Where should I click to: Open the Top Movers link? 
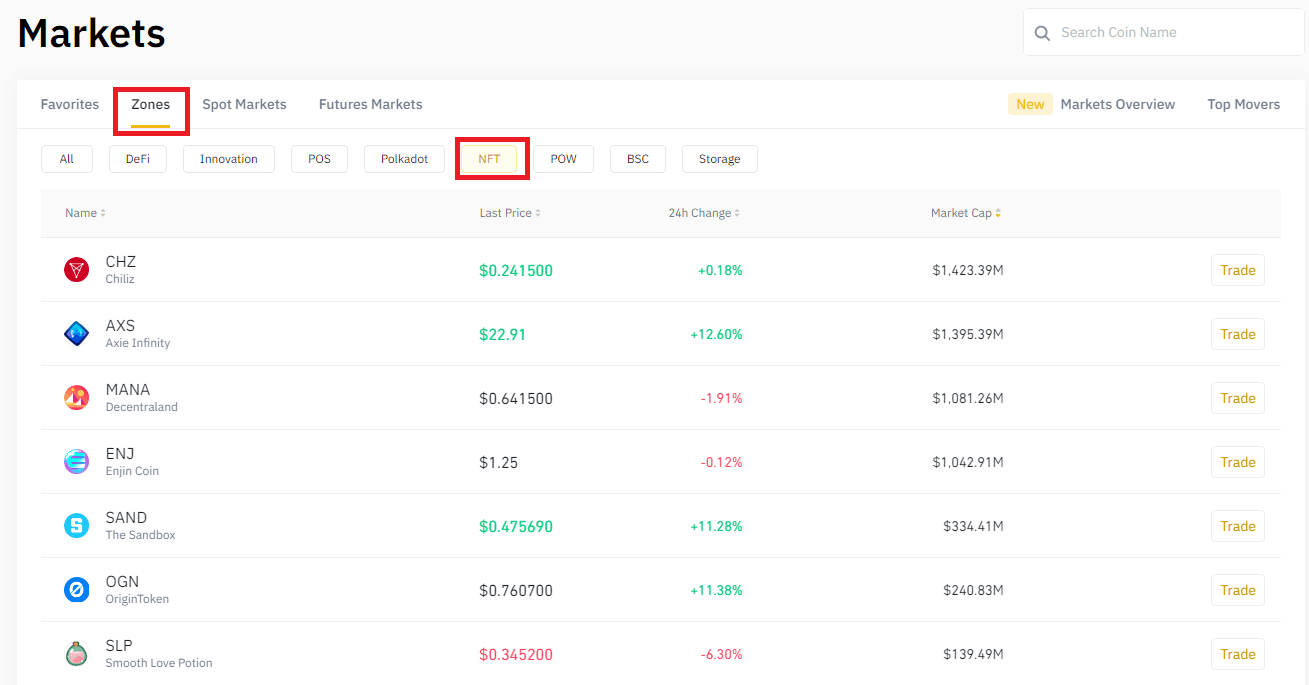click(x=1243, y=104)
